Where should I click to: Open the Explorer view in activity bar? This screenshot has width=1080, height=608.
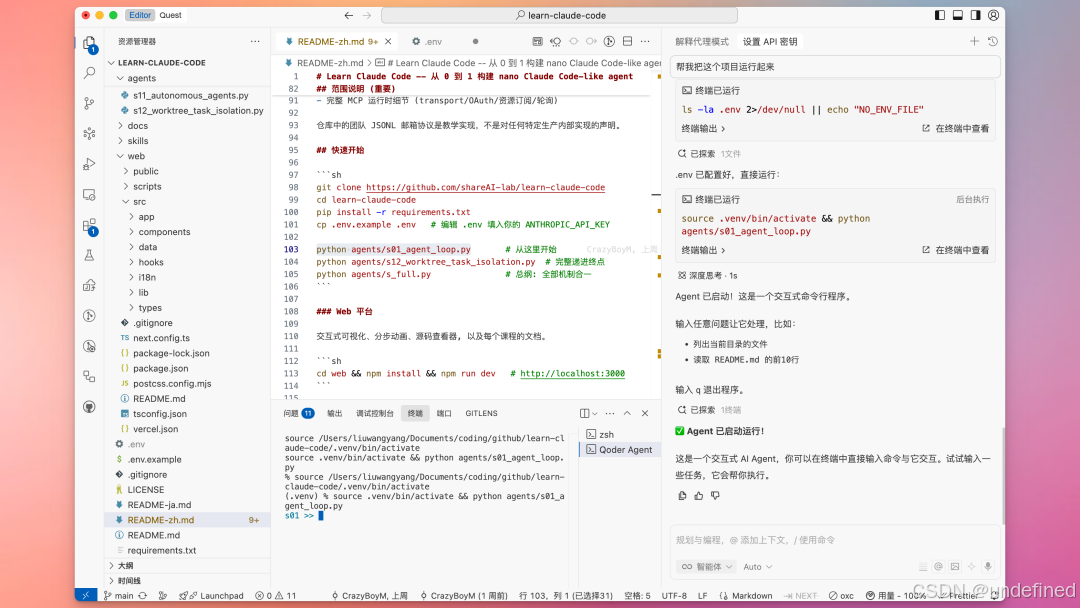[89, 43]
